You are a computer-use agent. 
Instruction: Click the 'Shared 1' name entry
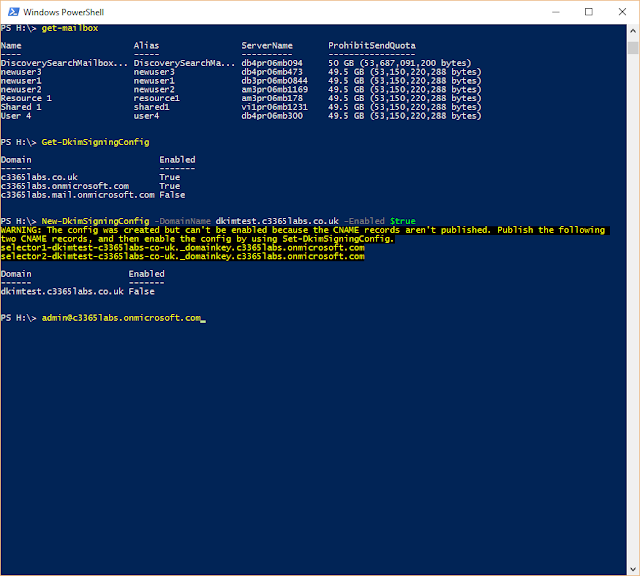(x=21, y=107)
